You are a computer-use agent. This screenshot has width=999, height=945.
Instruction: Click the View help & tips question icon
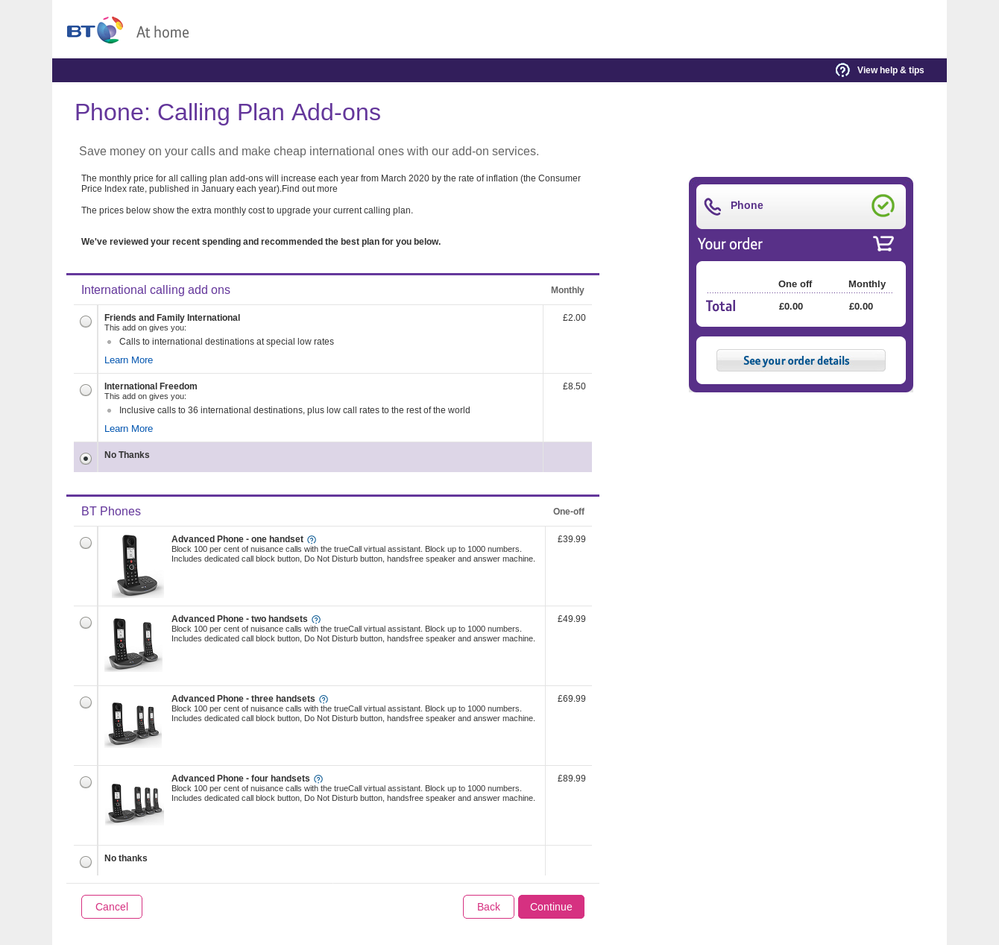point(842,70)
